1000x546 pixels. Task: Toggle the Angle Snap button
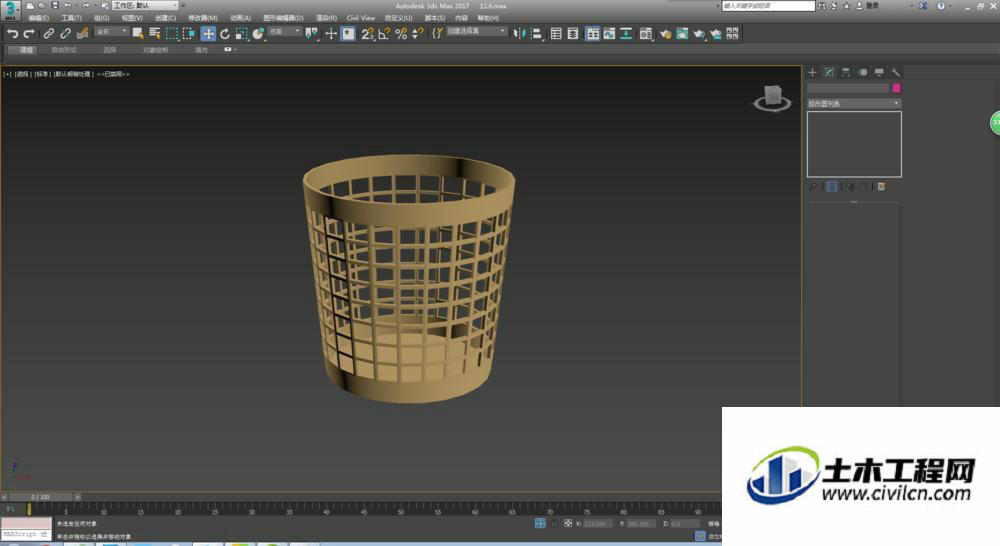(384, 34)
